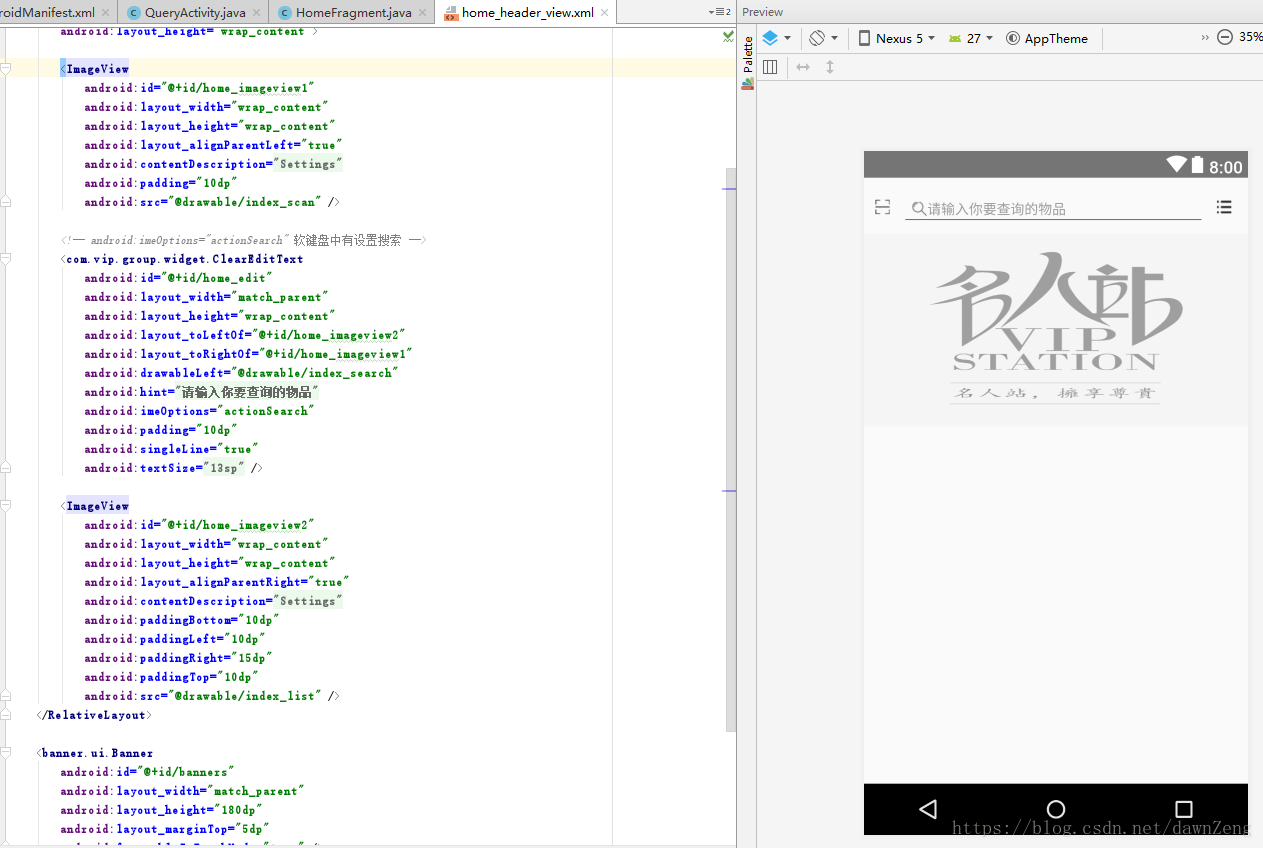Click the battery icon in preview
This screenshot has width=1263, height=848.
(x=1197, y=165)
